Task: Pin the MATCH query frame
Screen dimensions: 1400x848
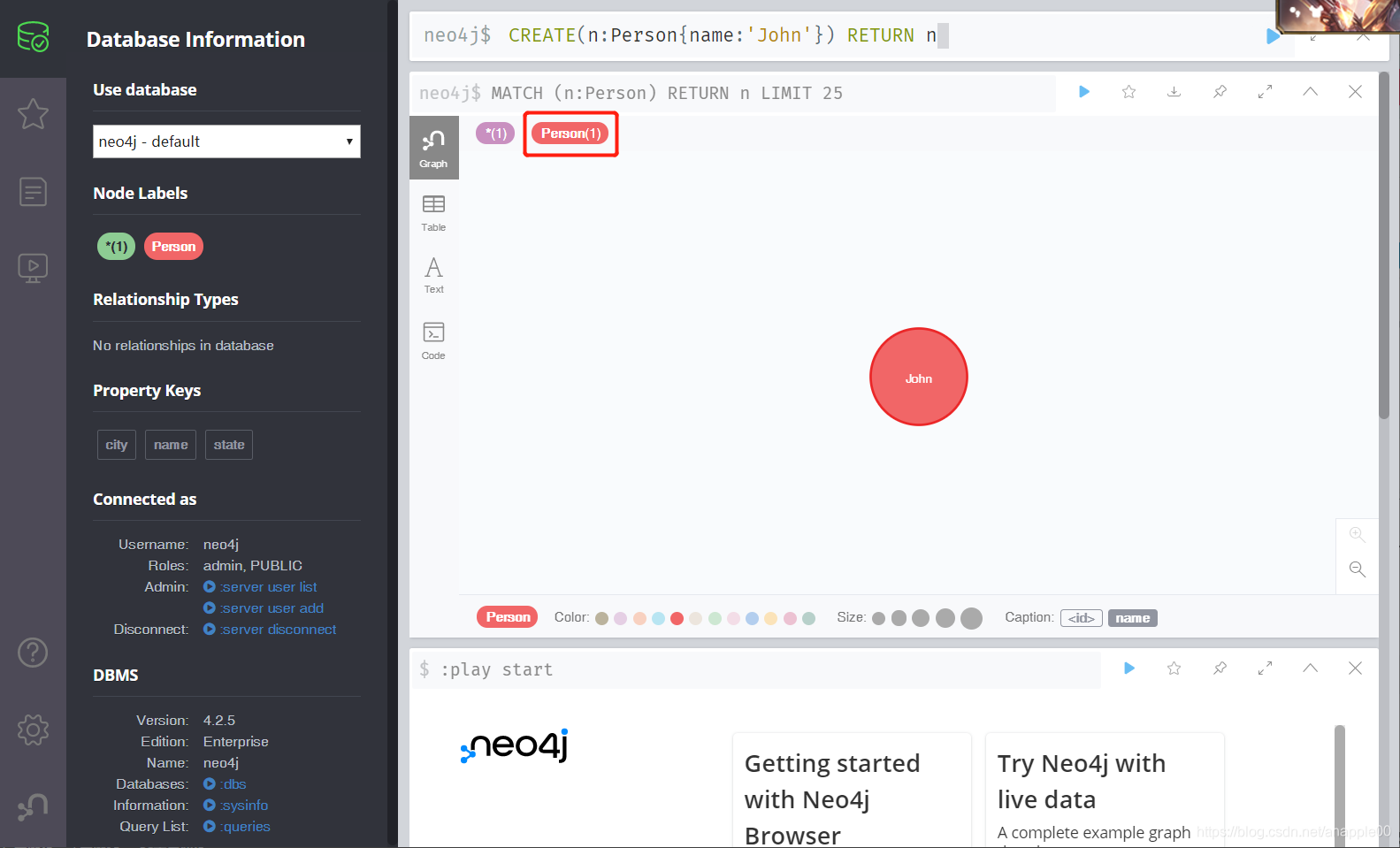Action: coord(1220,92)
